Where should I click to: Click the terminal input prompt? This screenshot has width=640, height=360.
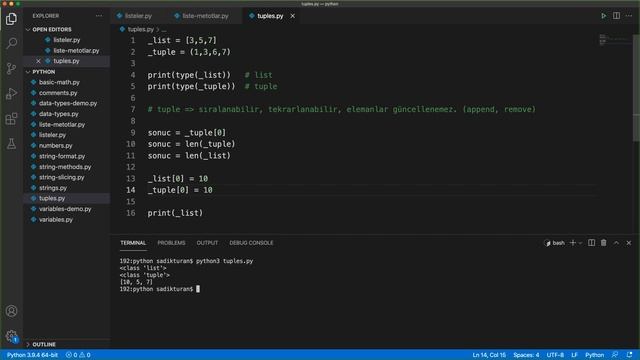(198, 289)
